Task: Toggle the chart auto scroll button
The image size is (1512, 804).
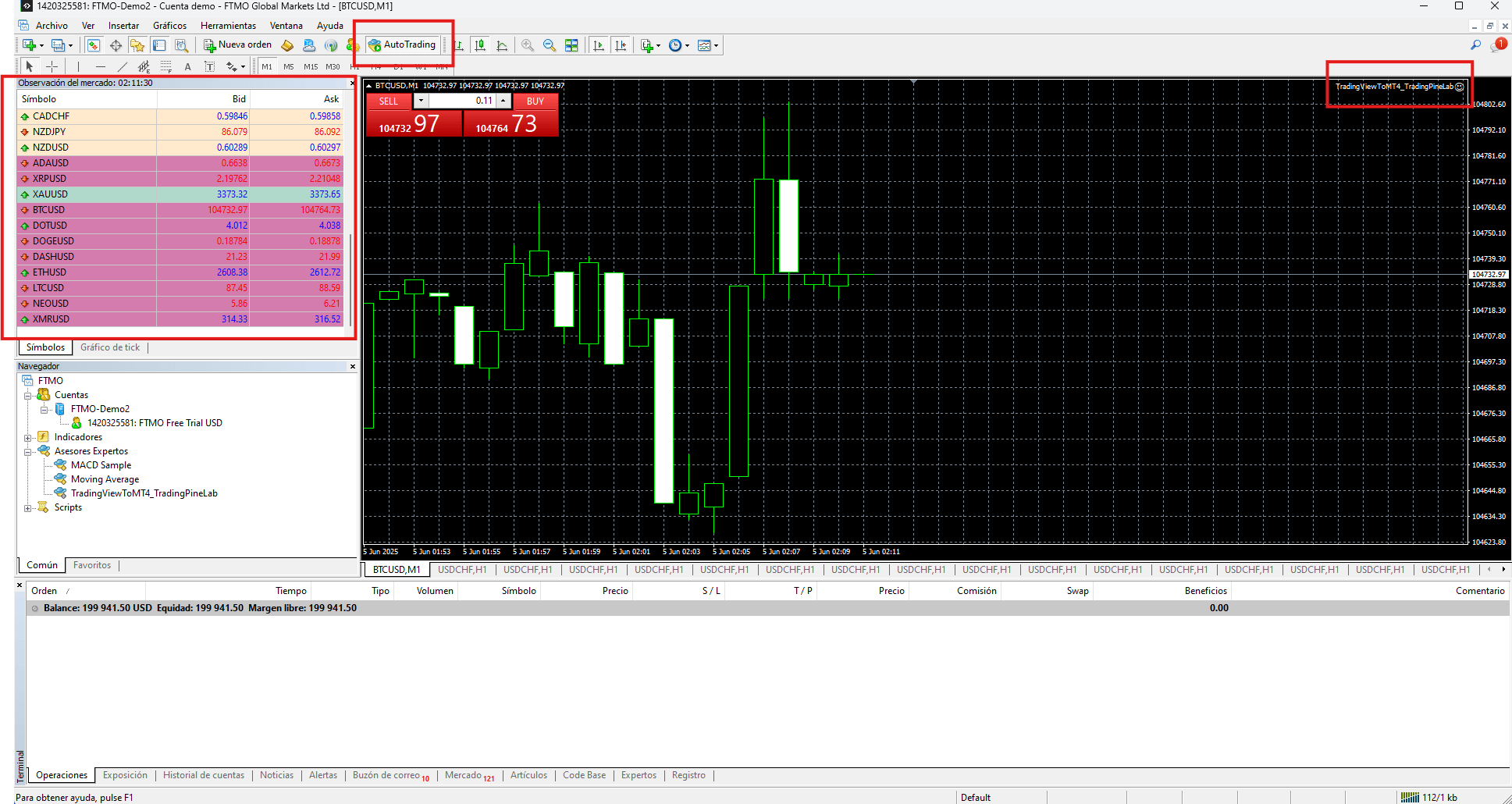Action: point(599,45)
